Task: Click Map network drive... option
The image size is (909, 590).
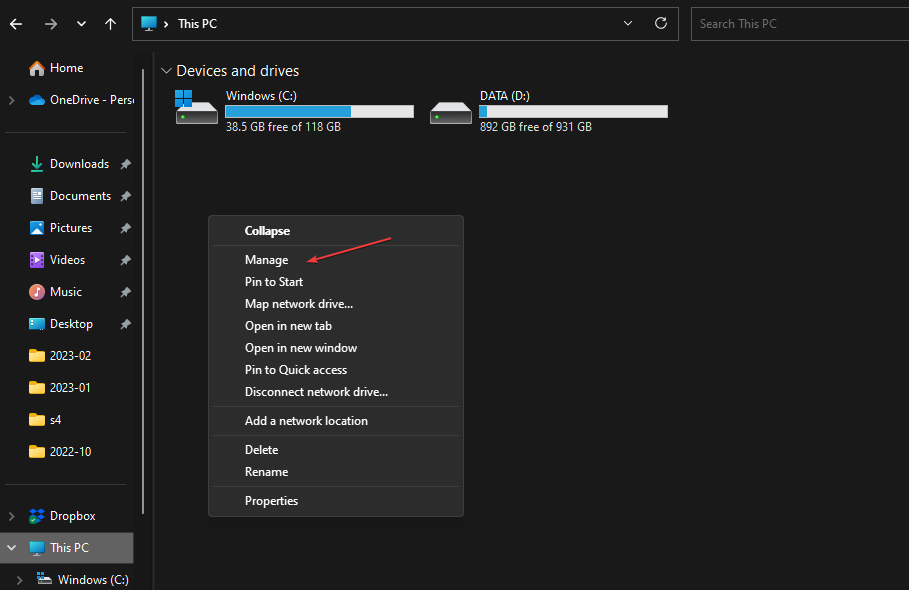Action: (298, 304)
